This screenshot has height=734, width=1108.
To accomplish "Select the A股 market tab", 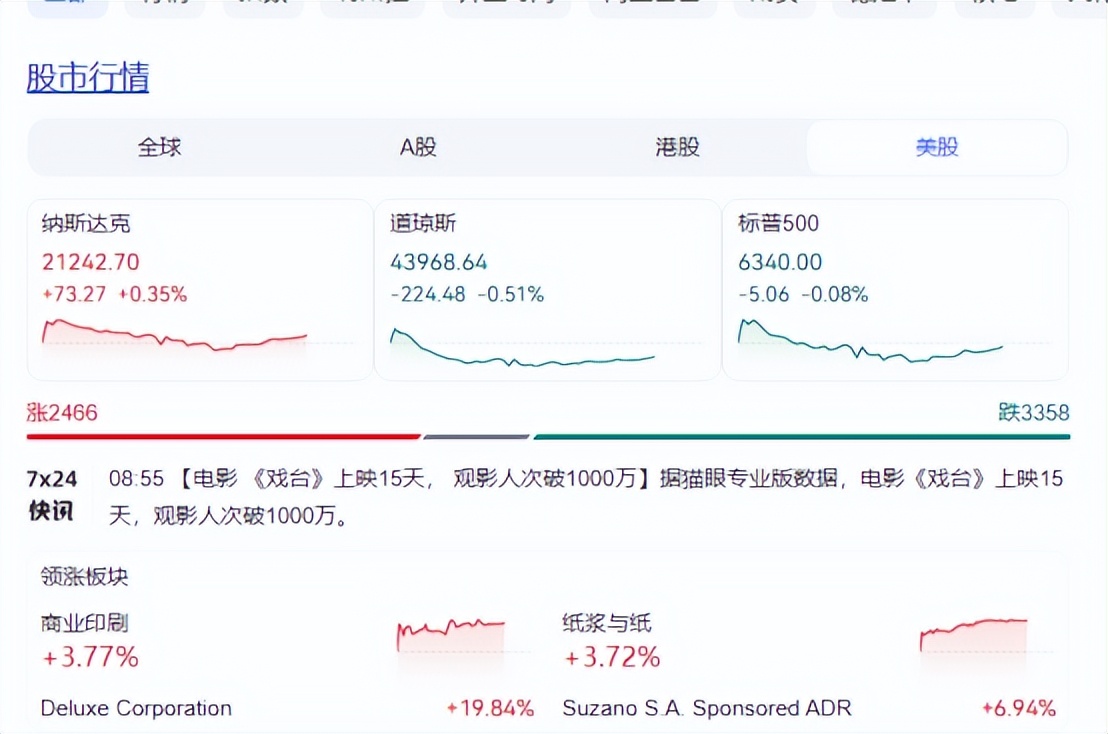I will 418,147.
